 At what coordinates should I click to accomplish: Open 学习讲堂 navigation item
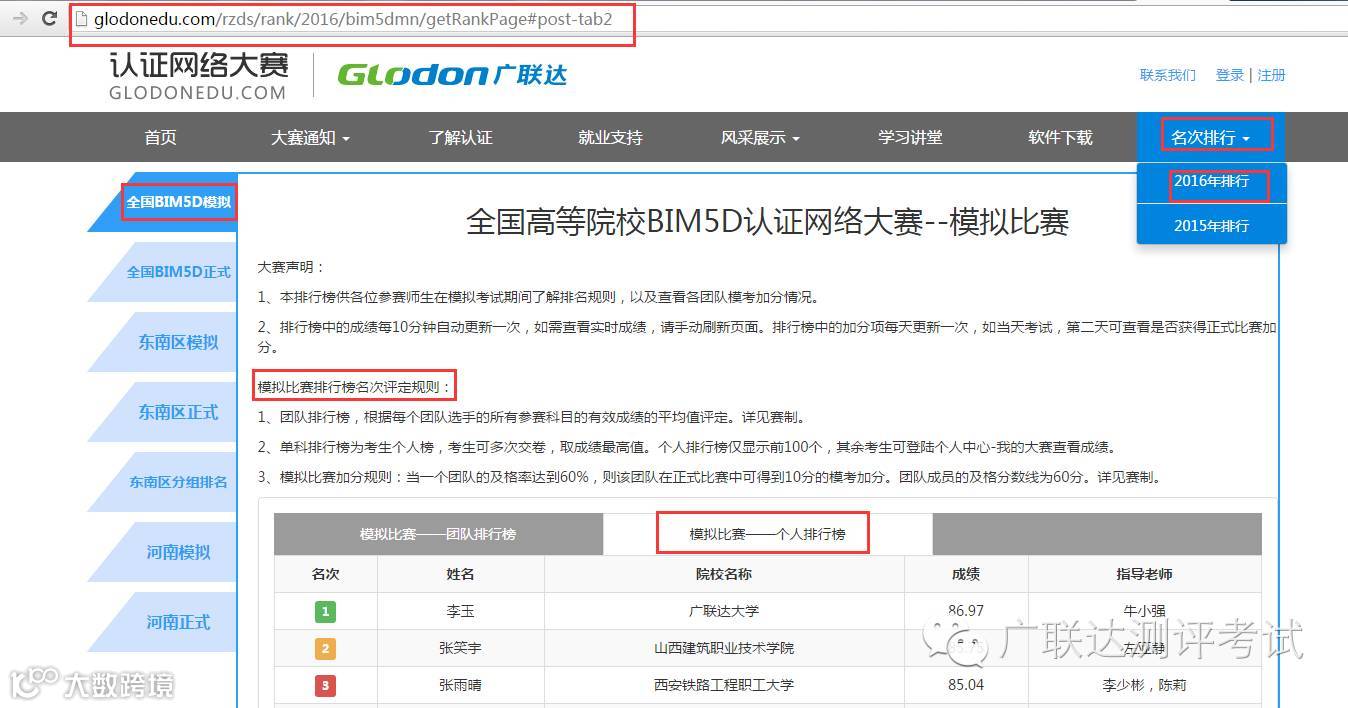(x=910, y=137)
